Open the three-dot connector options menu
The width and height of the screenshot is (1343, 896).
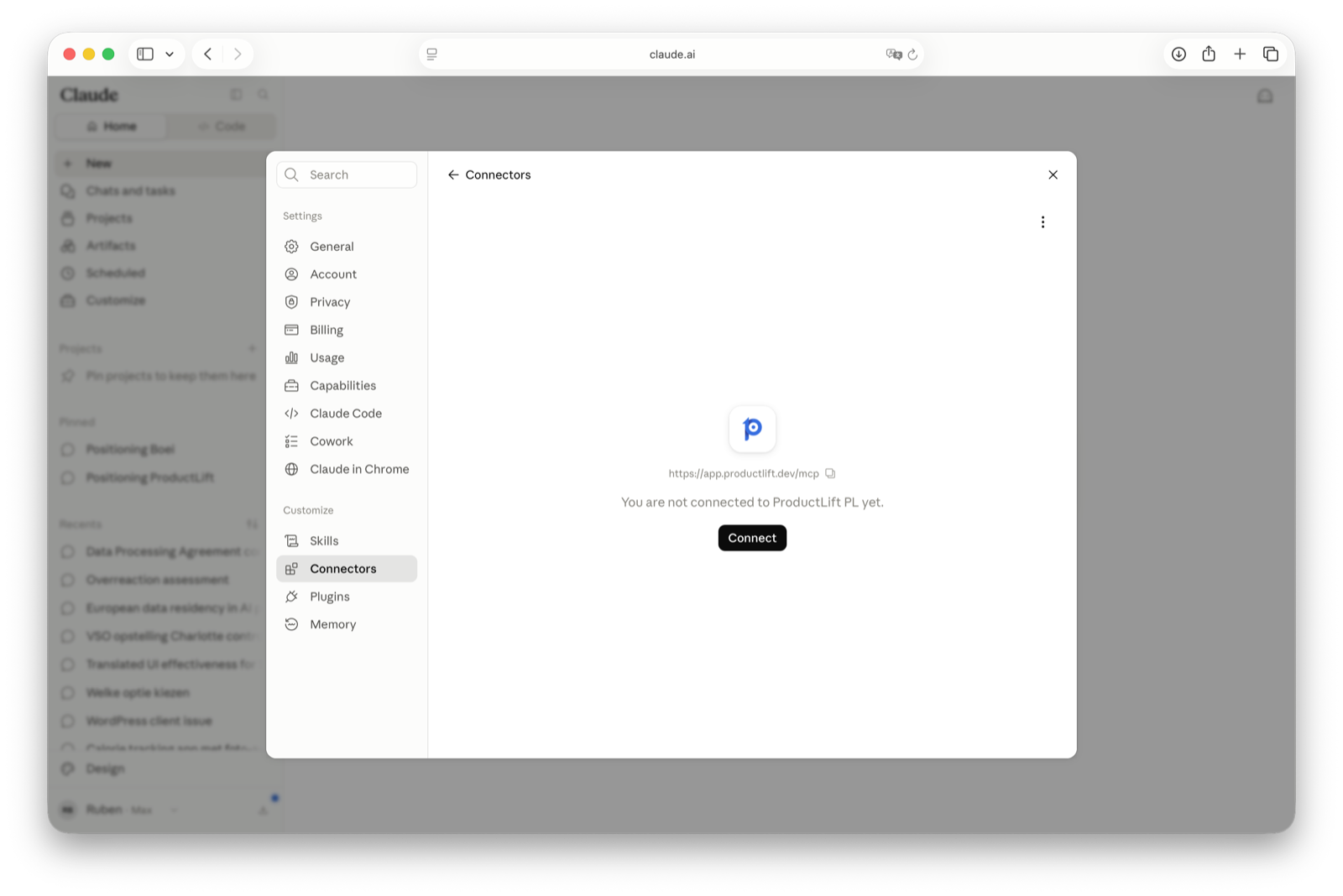point(1043,222)
